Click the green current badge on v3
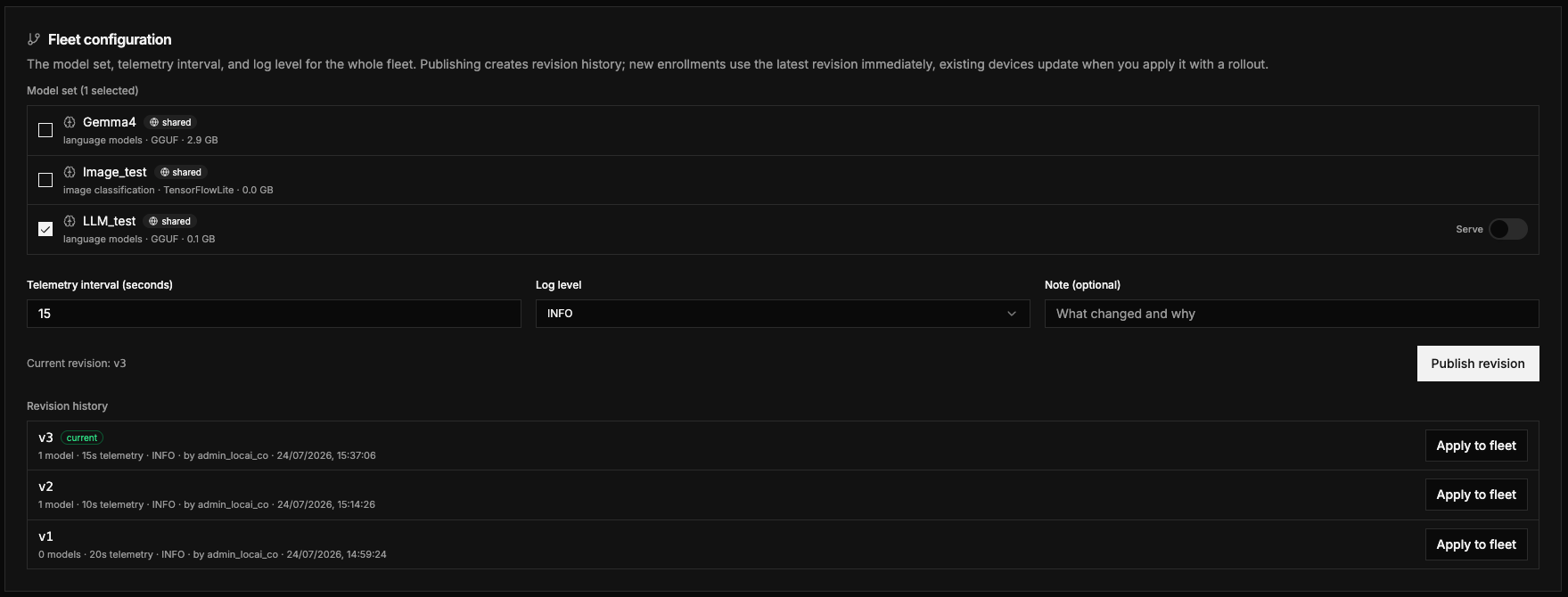The image size is (1568, 597). pyautogui.click(x=82, y=438)
